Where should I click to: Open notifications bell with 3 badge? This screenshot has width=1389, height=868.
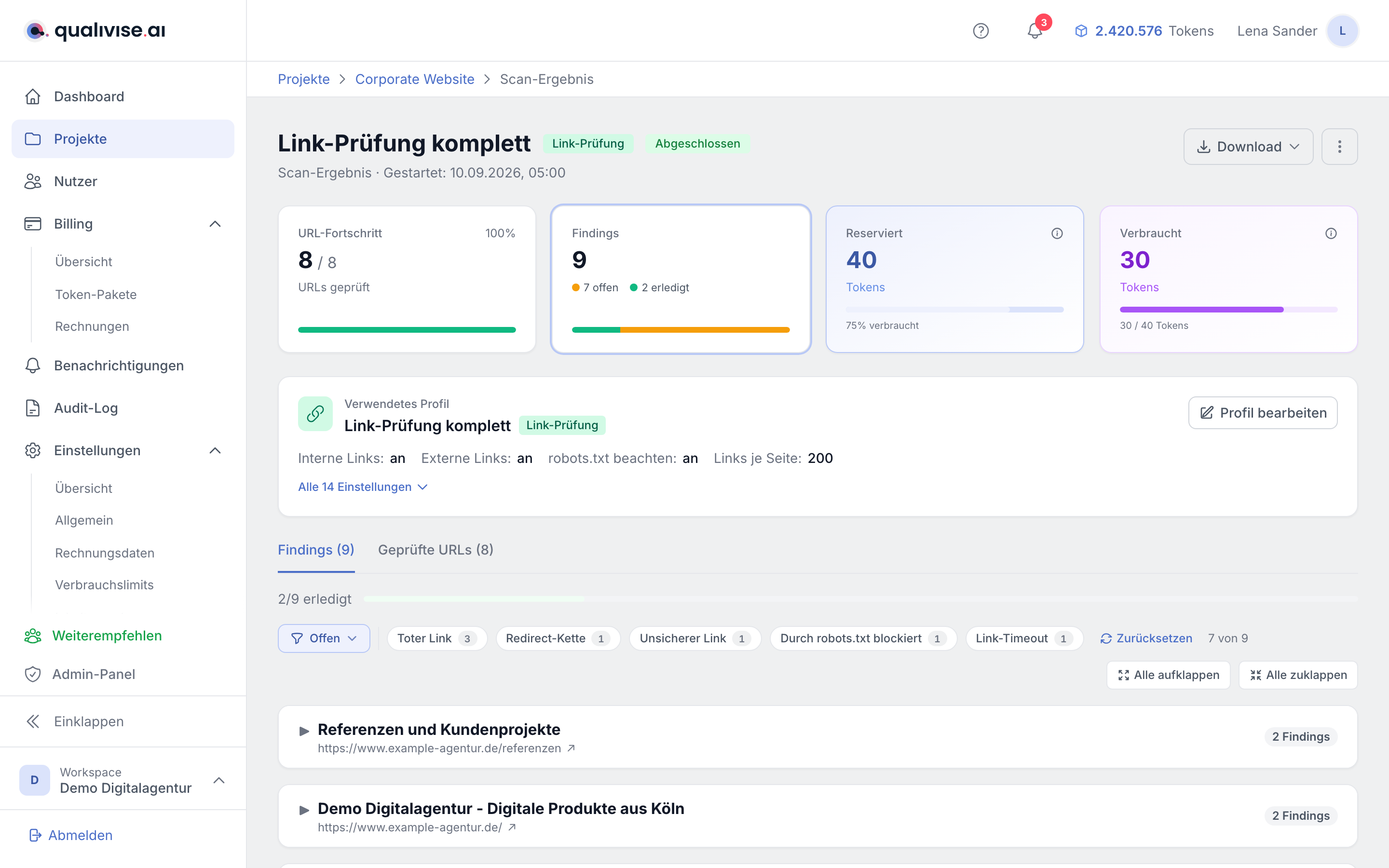point(1035,31)
